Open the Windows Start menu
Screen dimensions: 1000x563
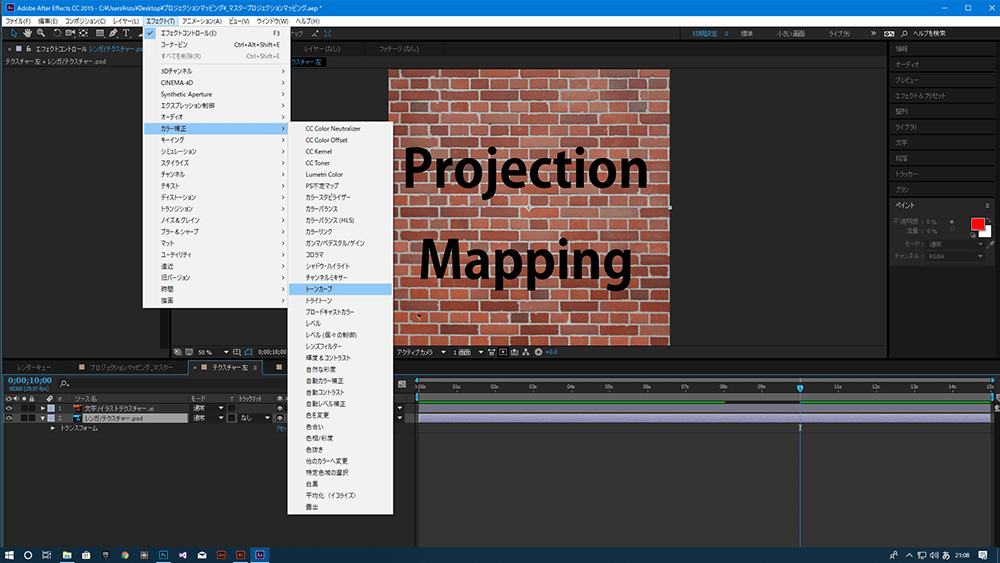pyautogui.click(x=9, y=554)
